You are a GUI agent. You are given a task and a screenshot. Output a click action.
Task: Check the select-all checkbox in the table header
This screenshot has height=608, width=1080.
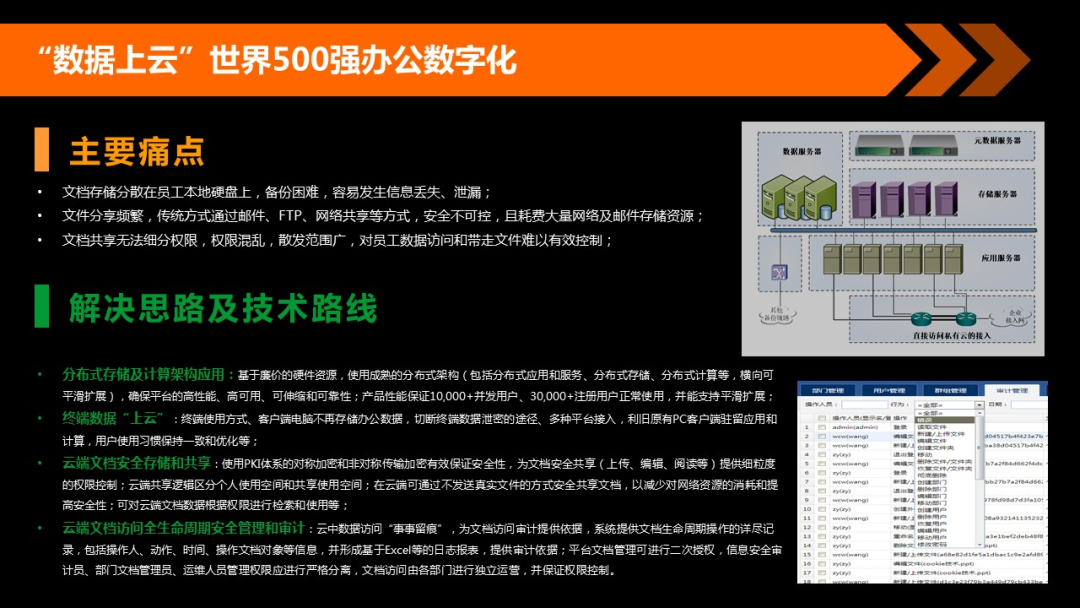(823, 419)
